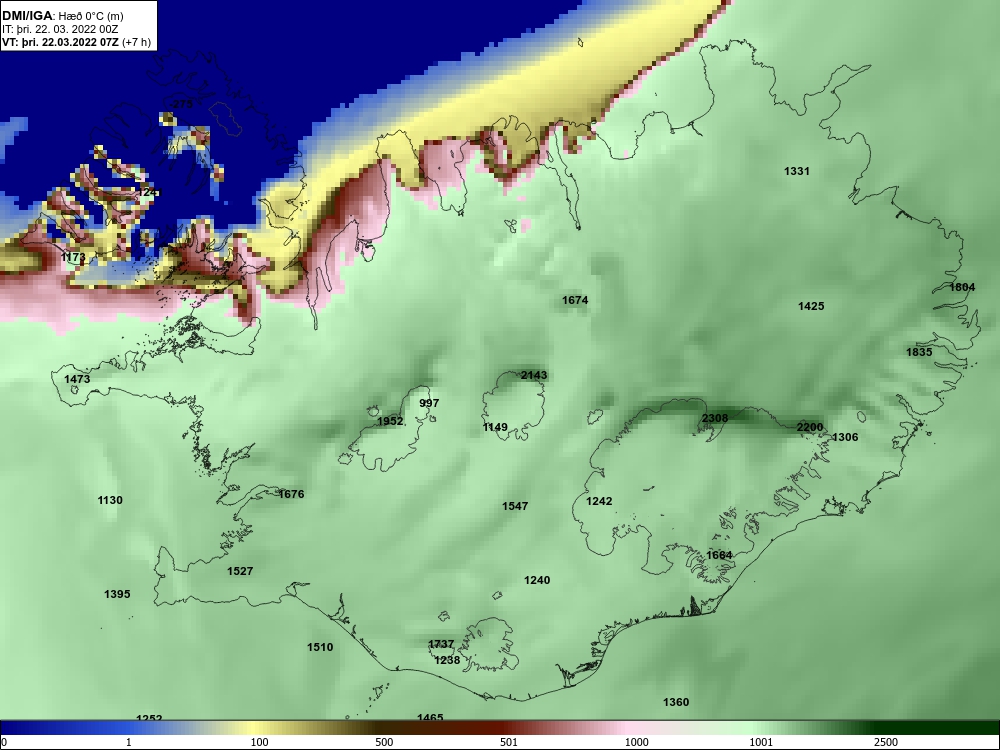This screenshot has width=1000, height=750.
Task: Click the 1306 height value
Action: point(845,437)
